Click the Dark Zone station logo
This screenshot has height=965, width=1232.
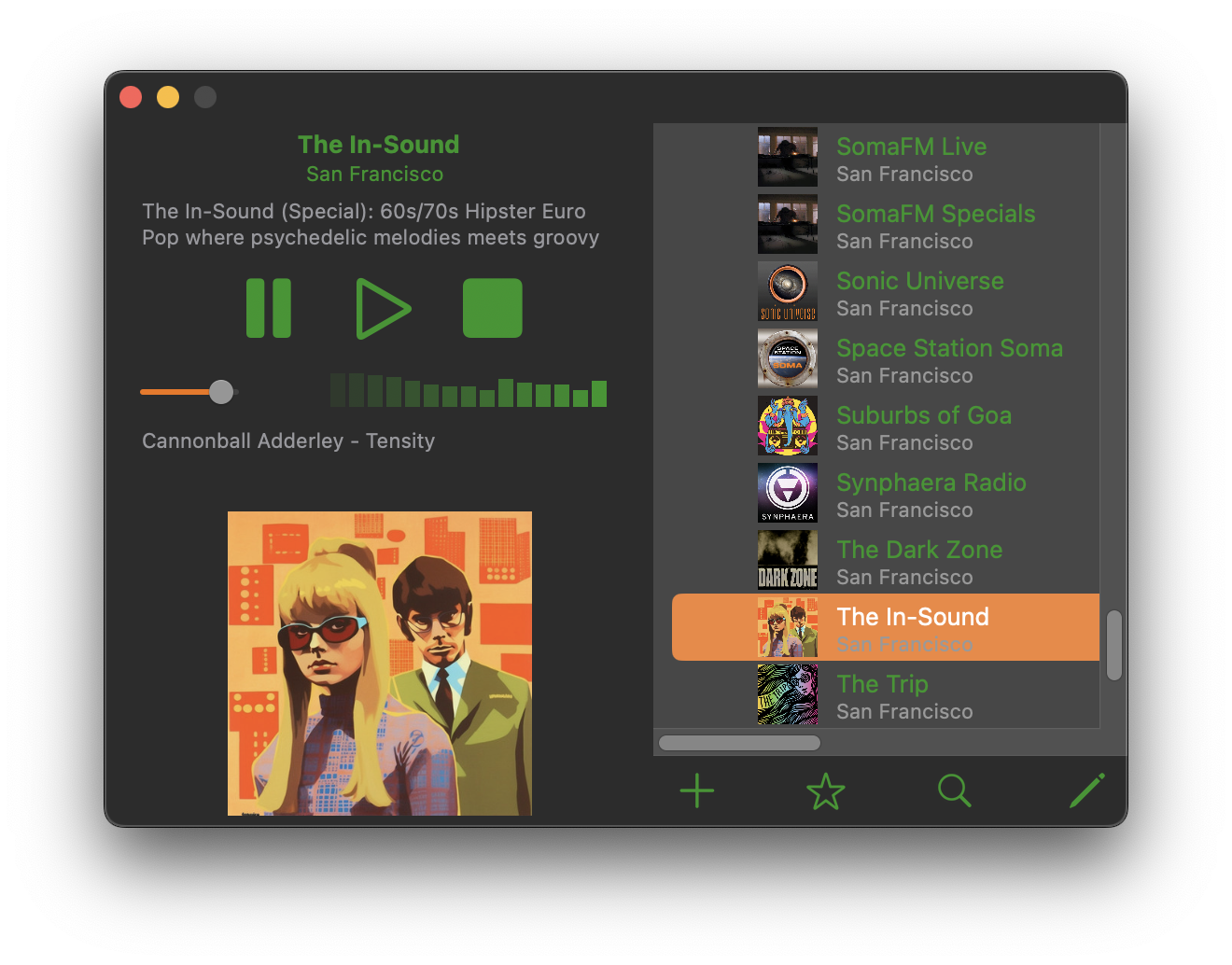point(788,560)
